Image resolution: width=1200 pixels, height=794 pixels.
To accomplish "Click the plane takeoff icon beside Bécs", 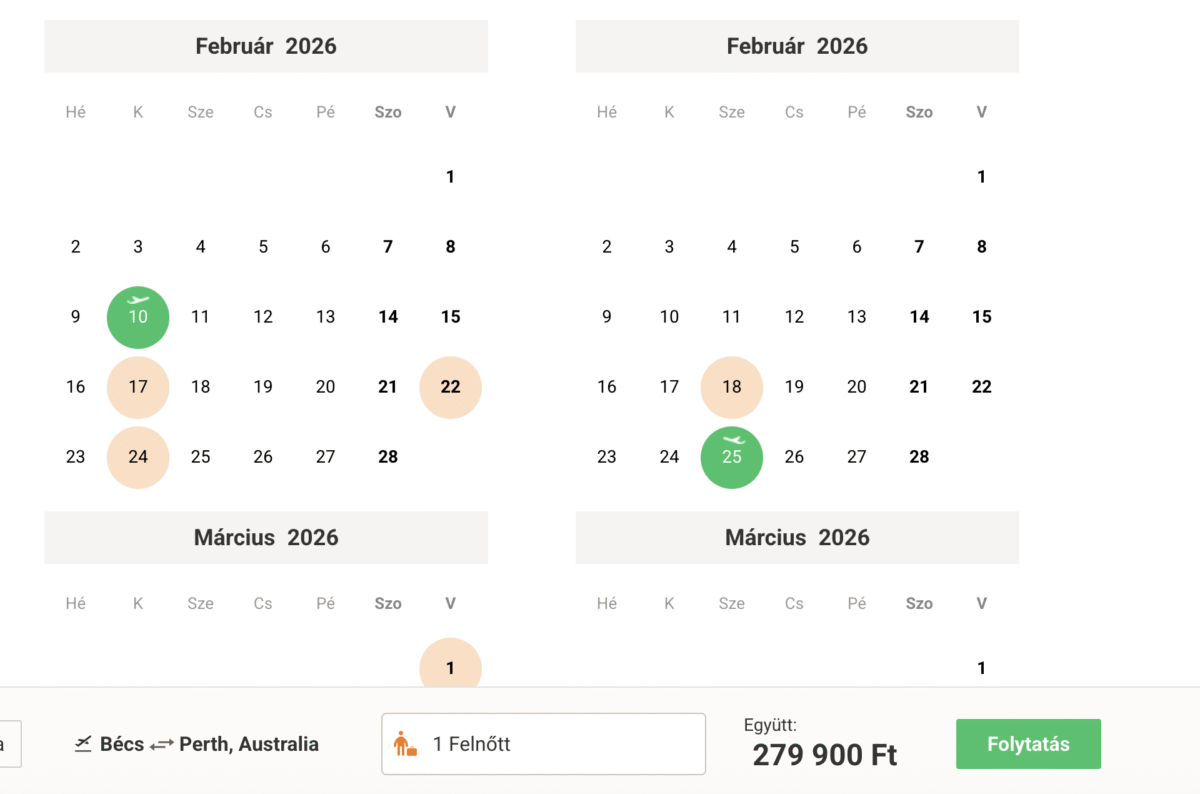I will [x=83, y=744].
